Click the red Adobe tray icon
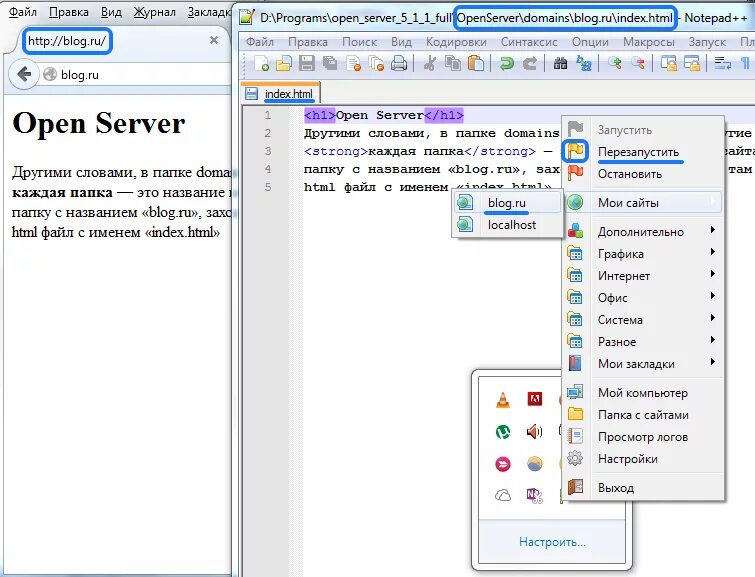 click(x=534, y=399)
